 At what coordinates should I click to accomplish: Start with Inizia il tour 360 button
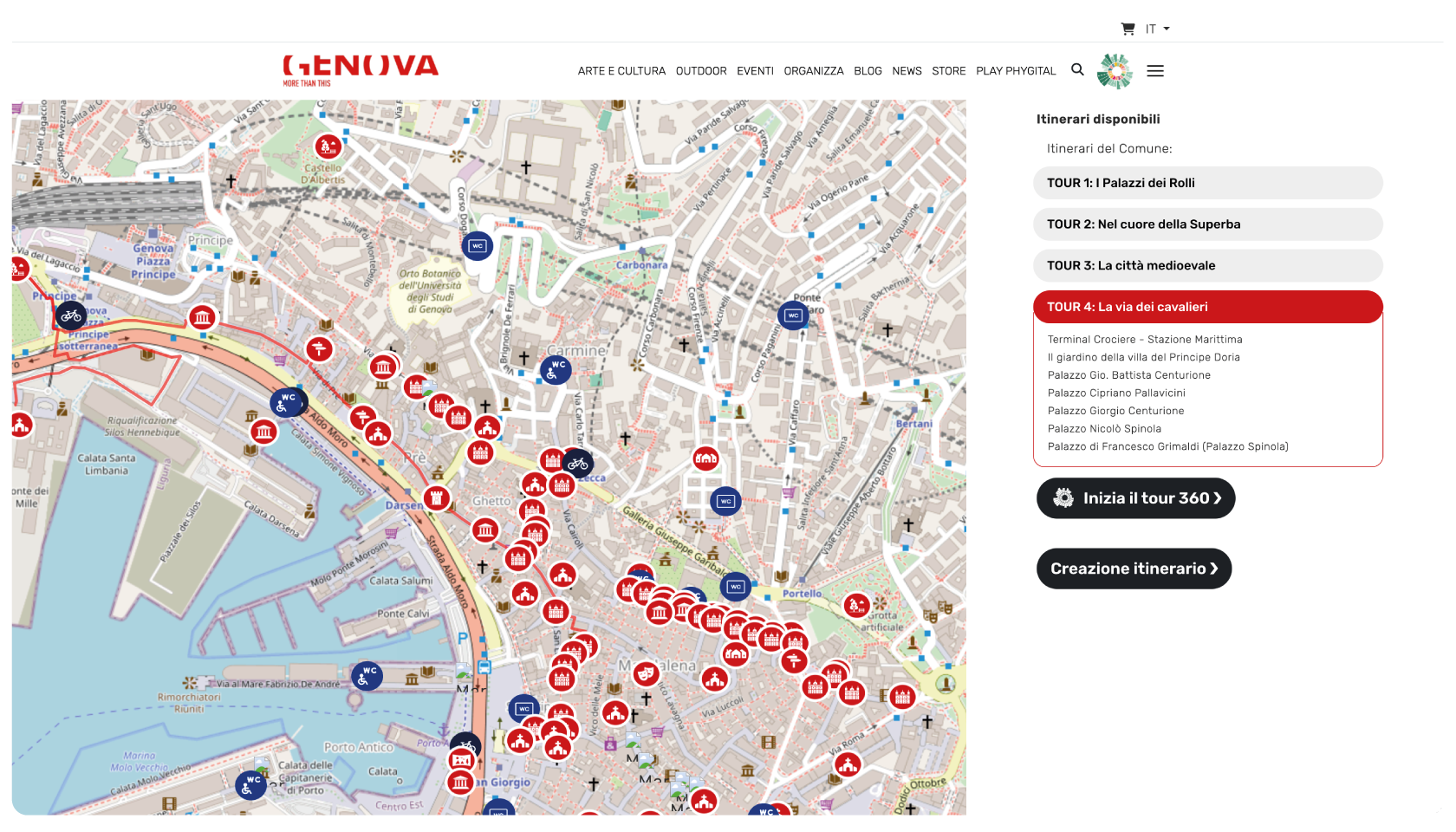[1135, 498]
